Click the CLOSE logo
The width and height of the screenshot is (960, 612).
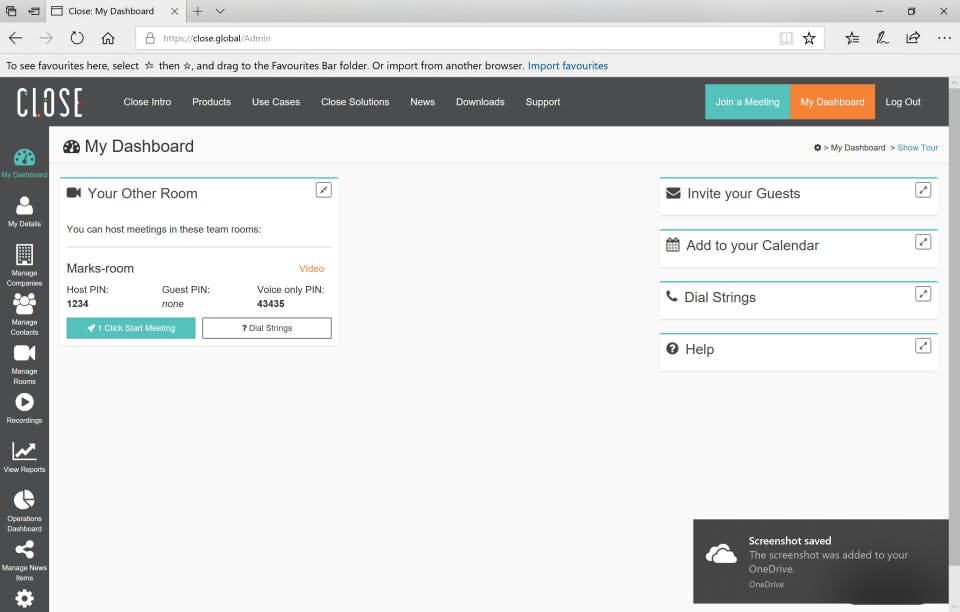click(50, 102)
